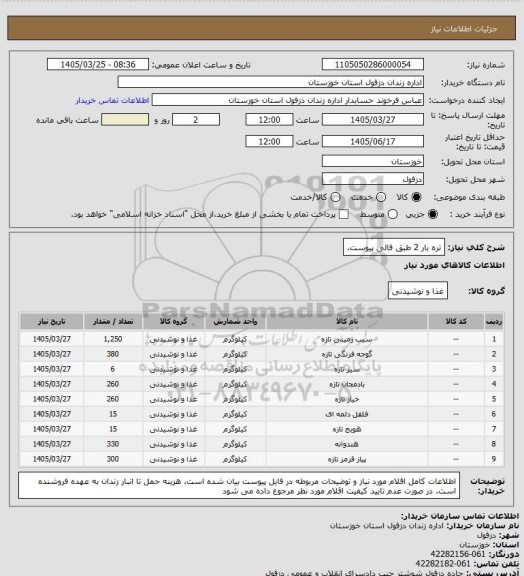Click the تعداد / مقدار column header
This screenshot has width=524, height=576.
pos(113,321)
